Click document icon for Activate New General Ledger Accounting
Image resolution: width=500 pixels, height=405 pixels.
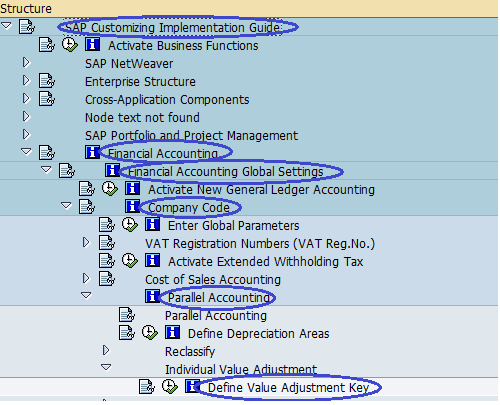point(87,189)
